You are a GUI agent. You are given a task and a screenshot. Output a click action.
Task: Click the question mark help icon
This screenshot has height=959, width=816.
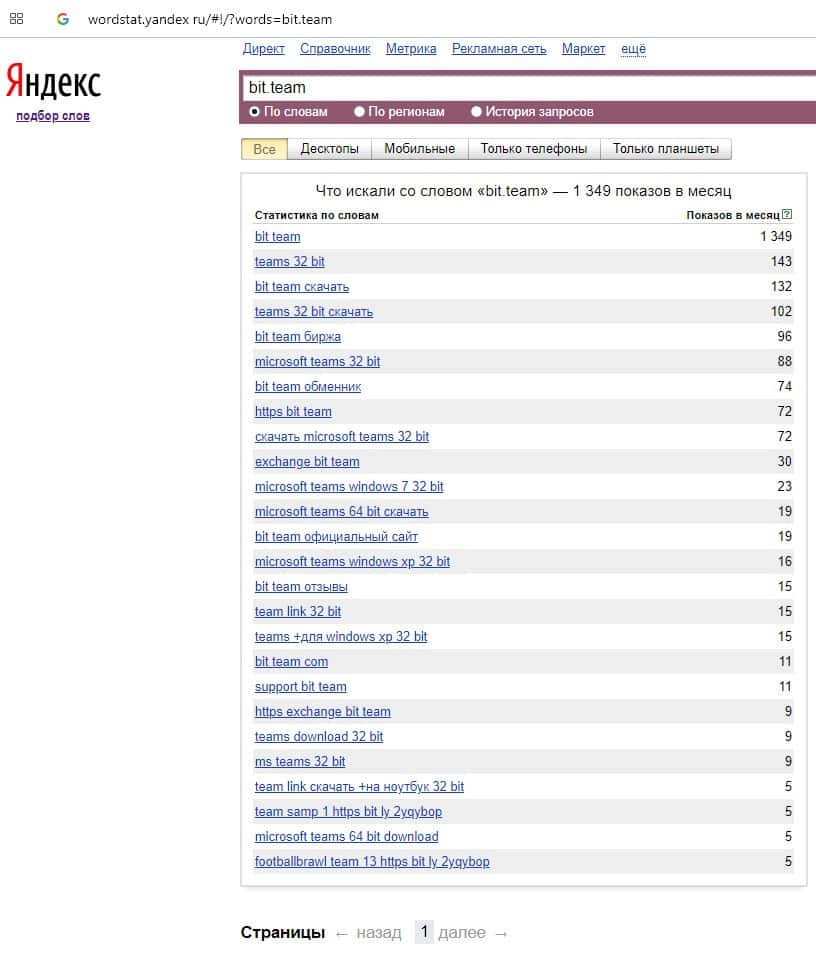(x=787, y=214)
